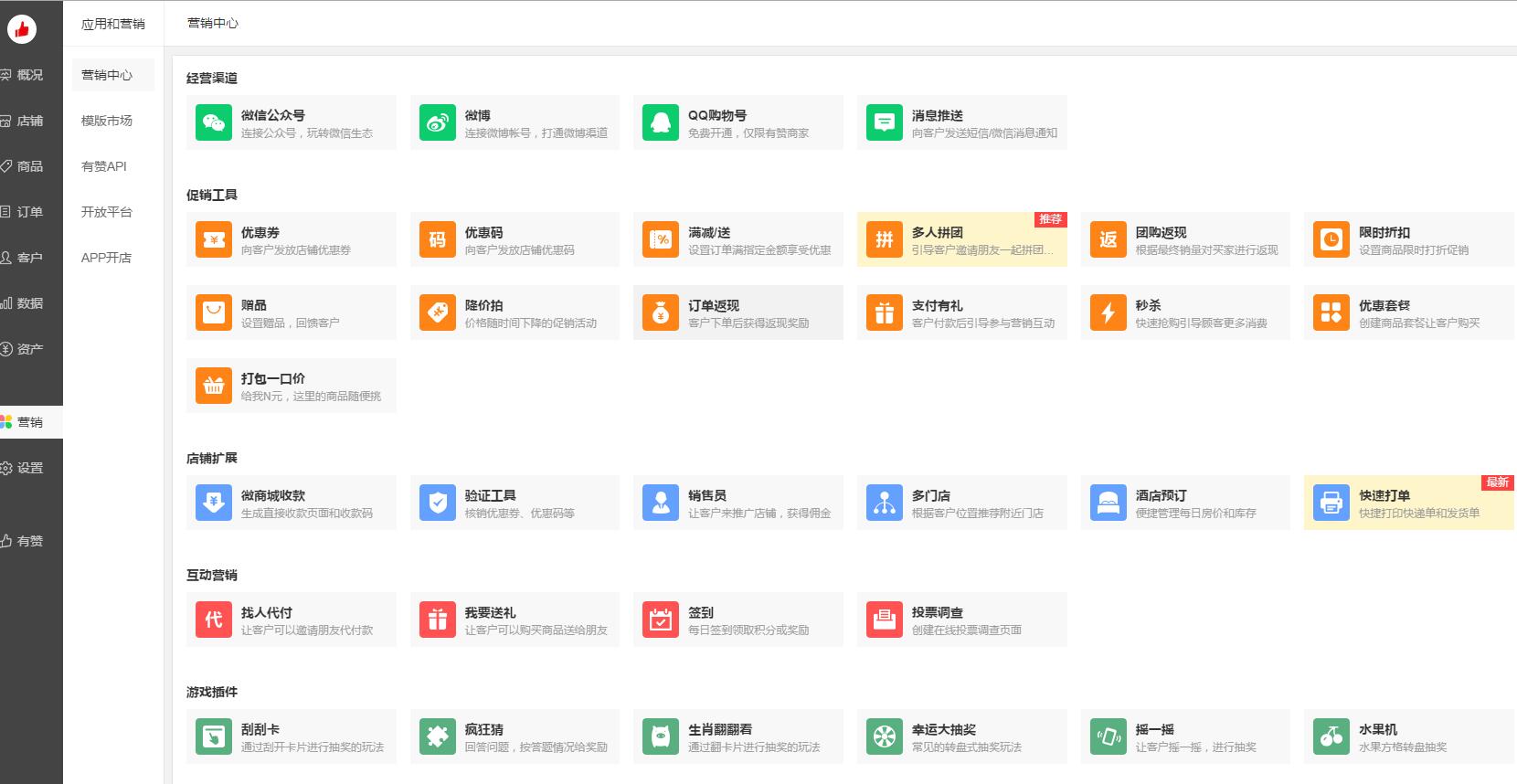Switch to 模版市场 in the submenu

[x=107, y=121]
